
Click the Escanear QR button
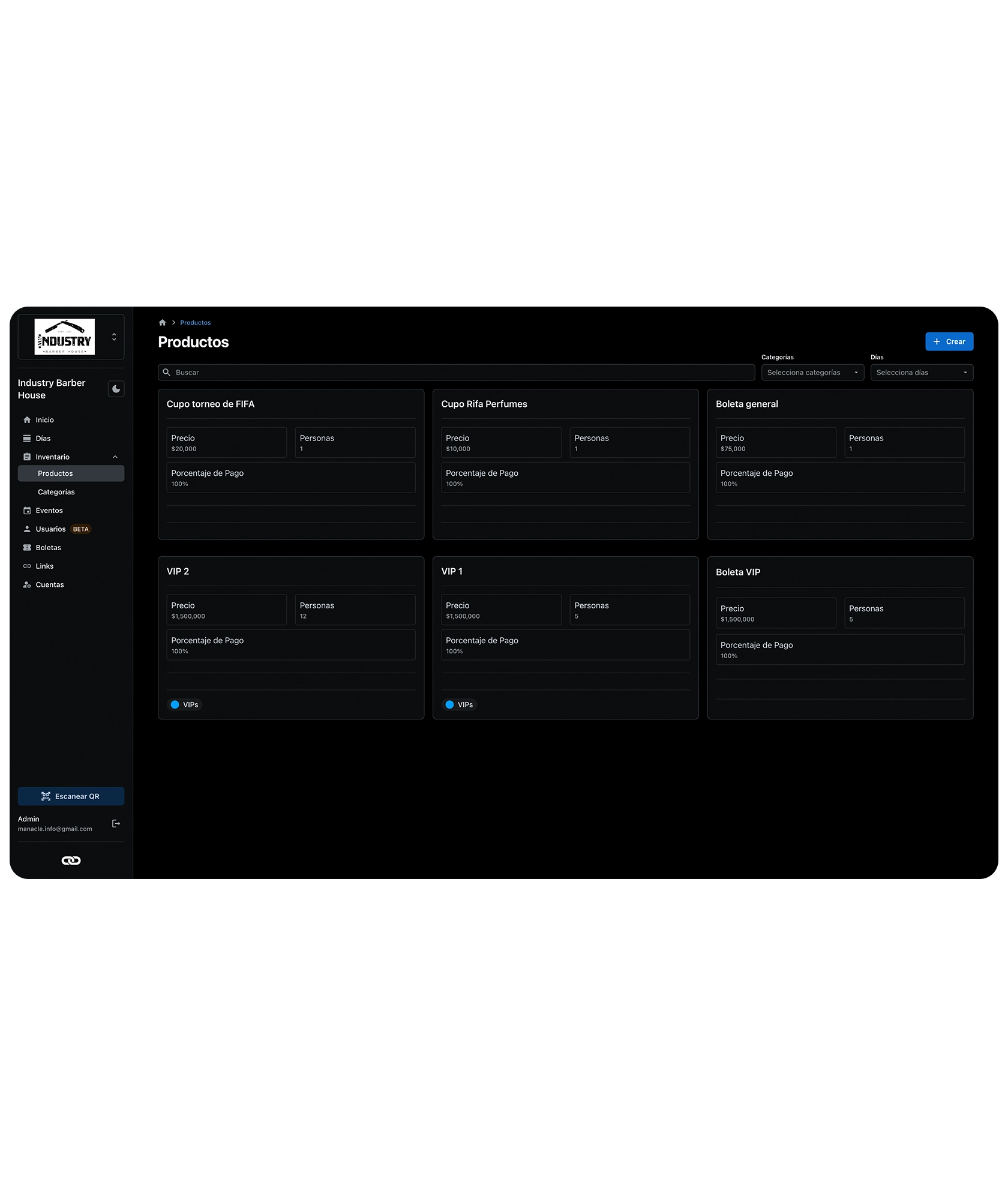(x=71, y=796)
